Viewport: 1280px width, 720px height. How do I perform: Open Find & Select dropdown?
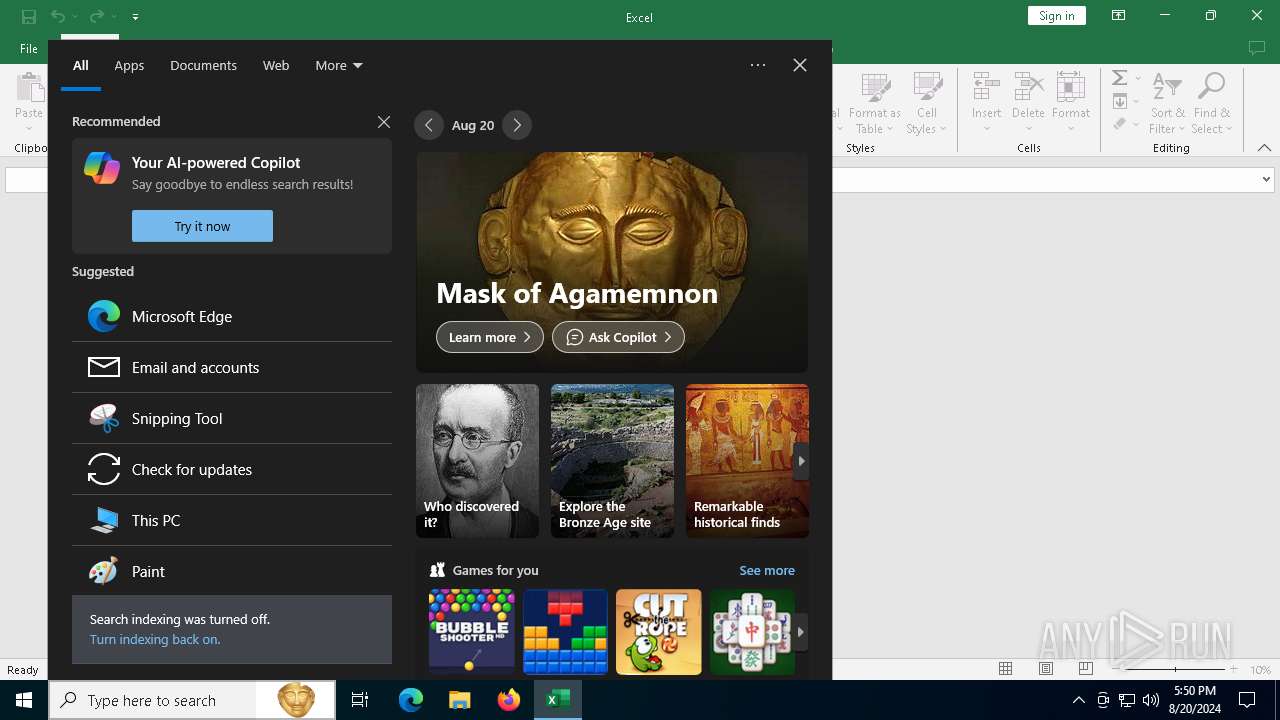click(x=1212, y=103)
